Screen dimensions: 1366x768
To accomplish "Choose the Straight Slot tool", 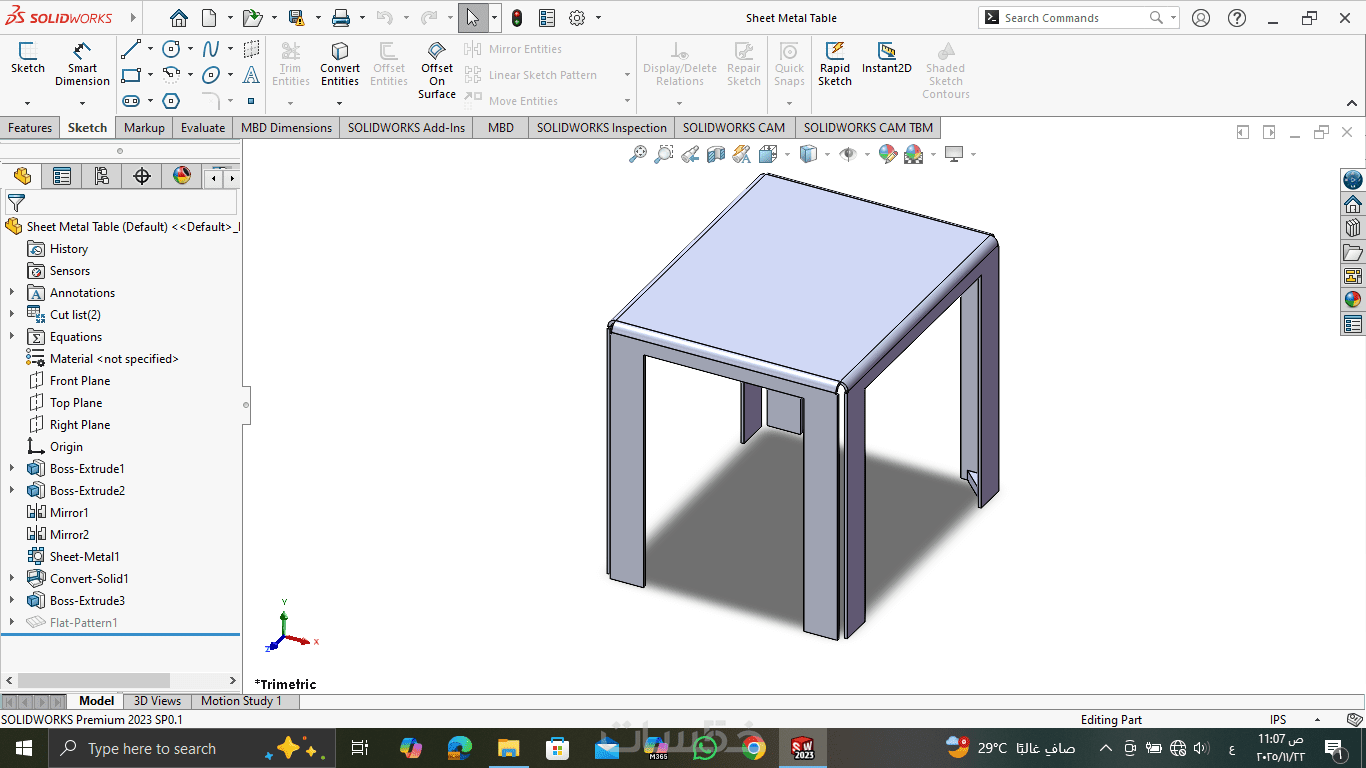I will pos(131,101).
